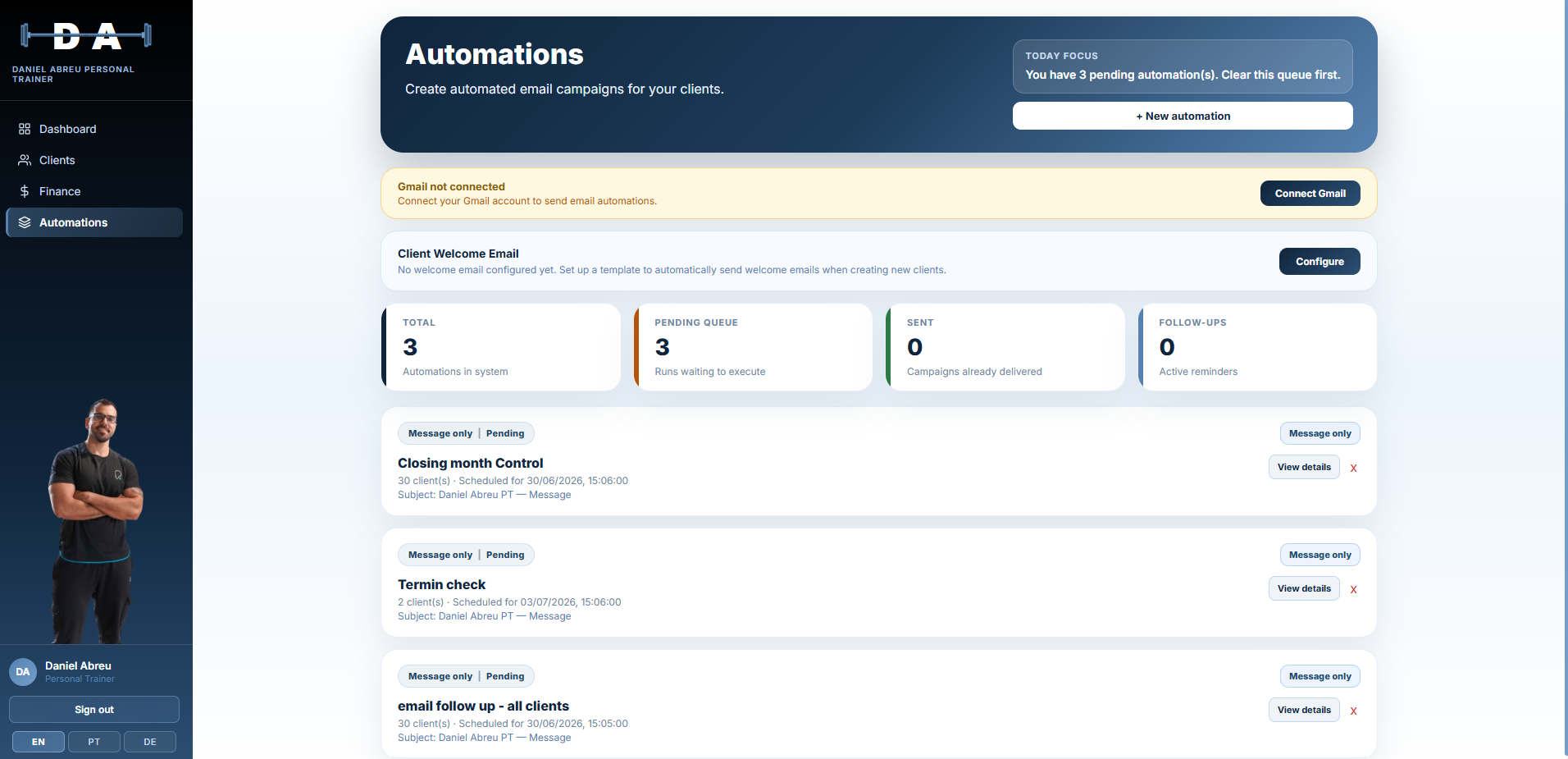The height and width of the screenshot is (759, 1568).
Task: Open the Pending Queue stat card
Action: click(x=753, y=347)
